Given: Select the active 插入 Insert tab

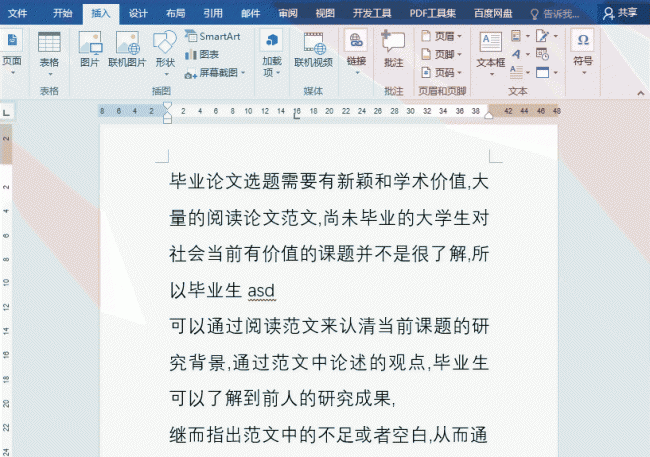Looking at the screenshot, I should (x=101, y=13).
